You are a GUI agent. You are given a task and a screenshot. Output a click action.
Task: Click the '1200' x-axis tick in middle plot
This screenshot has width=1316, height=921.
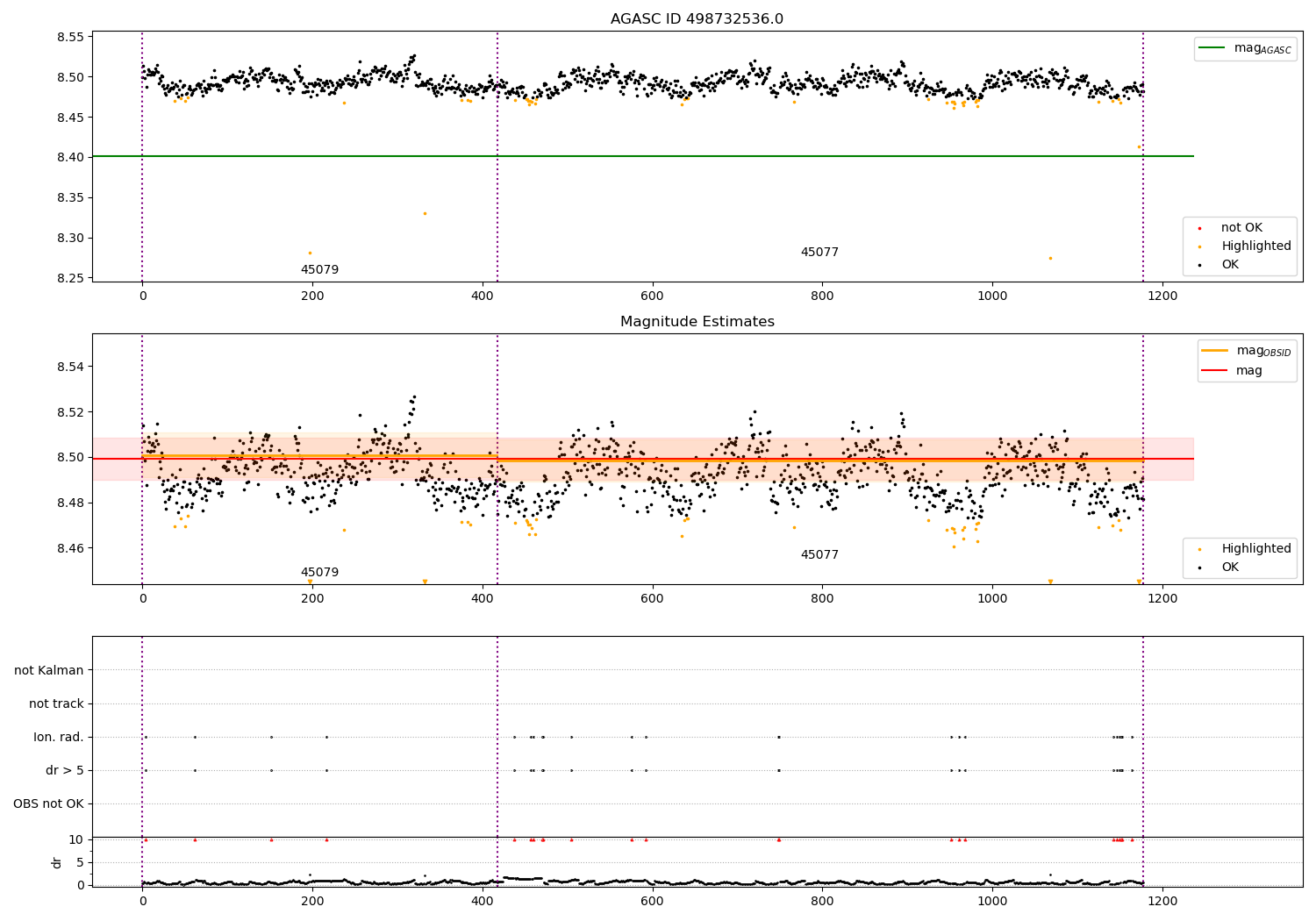[x=1162, y=599]
